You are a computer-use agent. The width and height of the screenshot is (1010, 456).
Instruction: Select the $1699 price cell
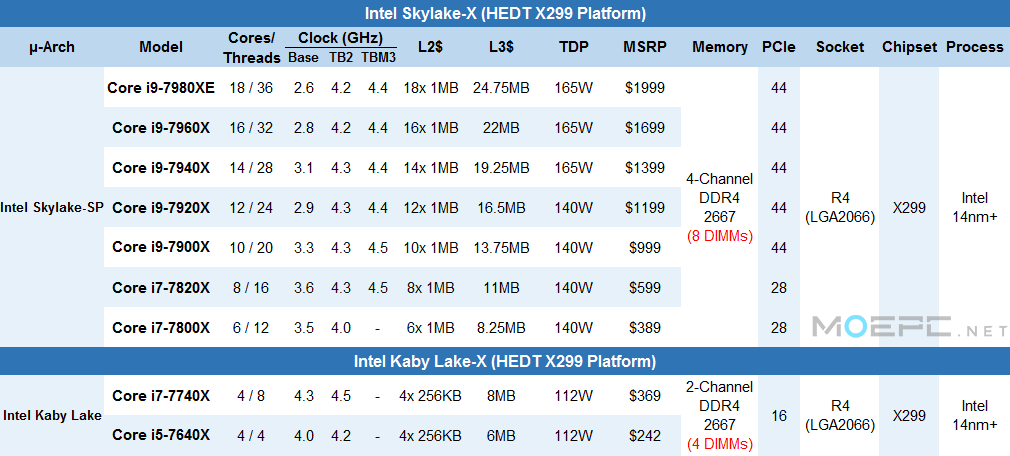point(644,128)
